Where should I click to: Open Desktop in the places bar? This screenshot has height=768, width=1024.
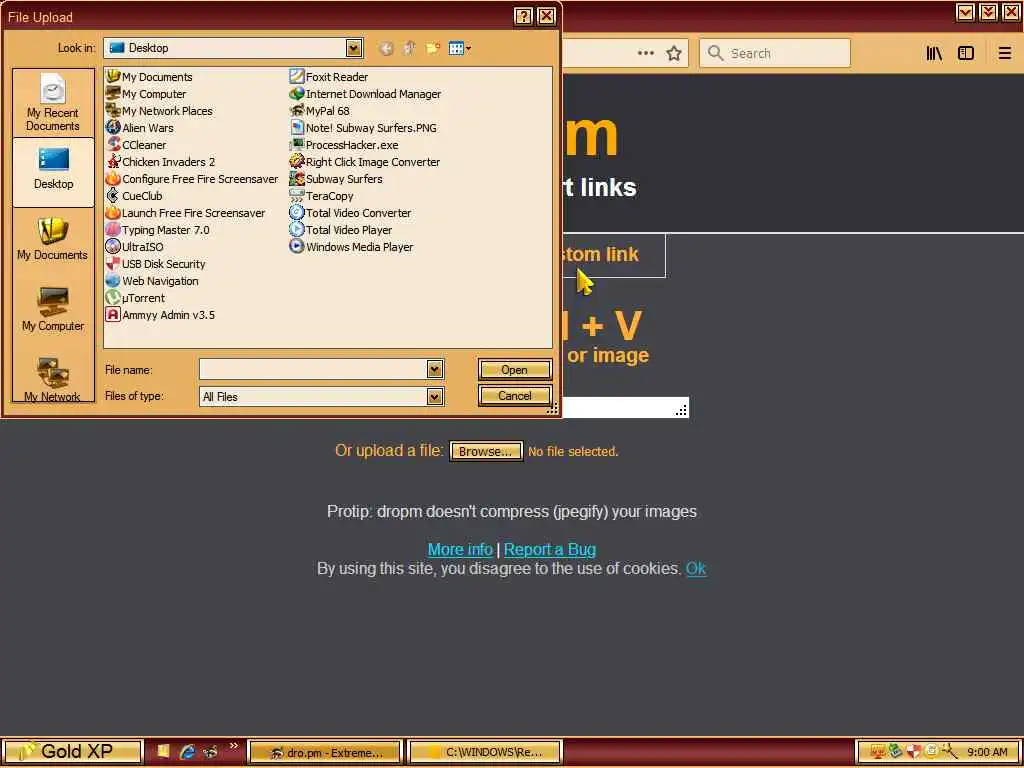(54, 171)
